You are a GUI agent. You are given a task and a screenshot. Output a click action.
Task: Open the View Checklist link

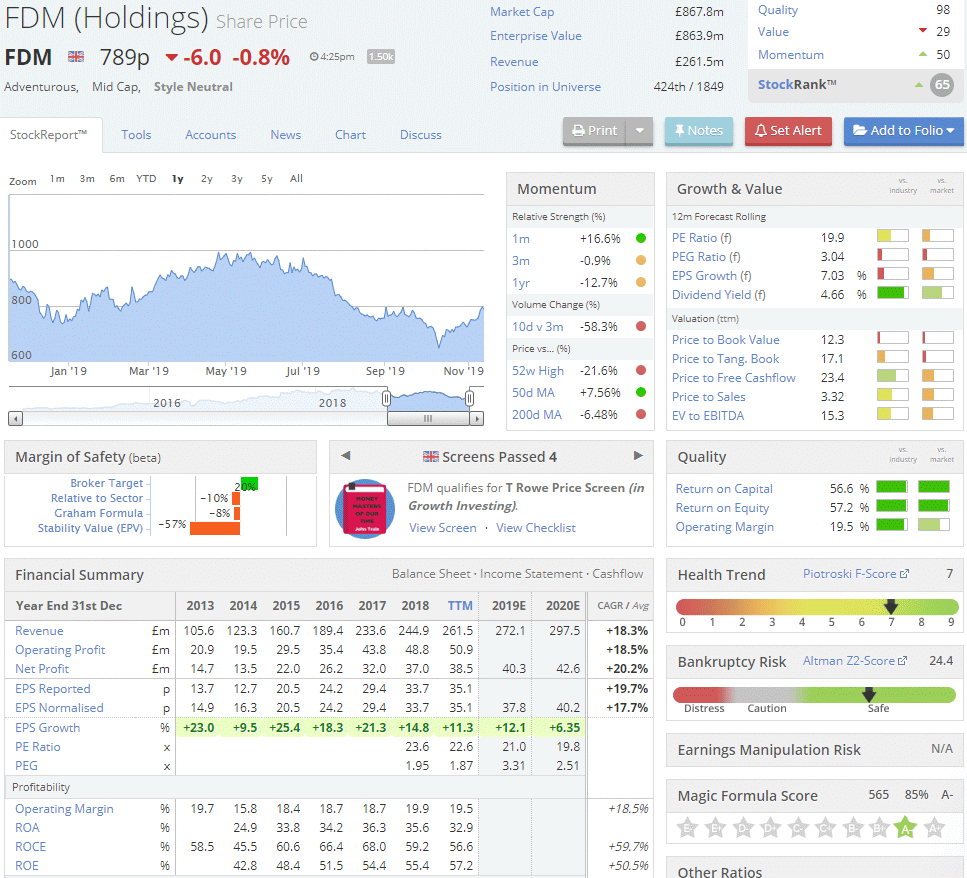click(536, 528)
